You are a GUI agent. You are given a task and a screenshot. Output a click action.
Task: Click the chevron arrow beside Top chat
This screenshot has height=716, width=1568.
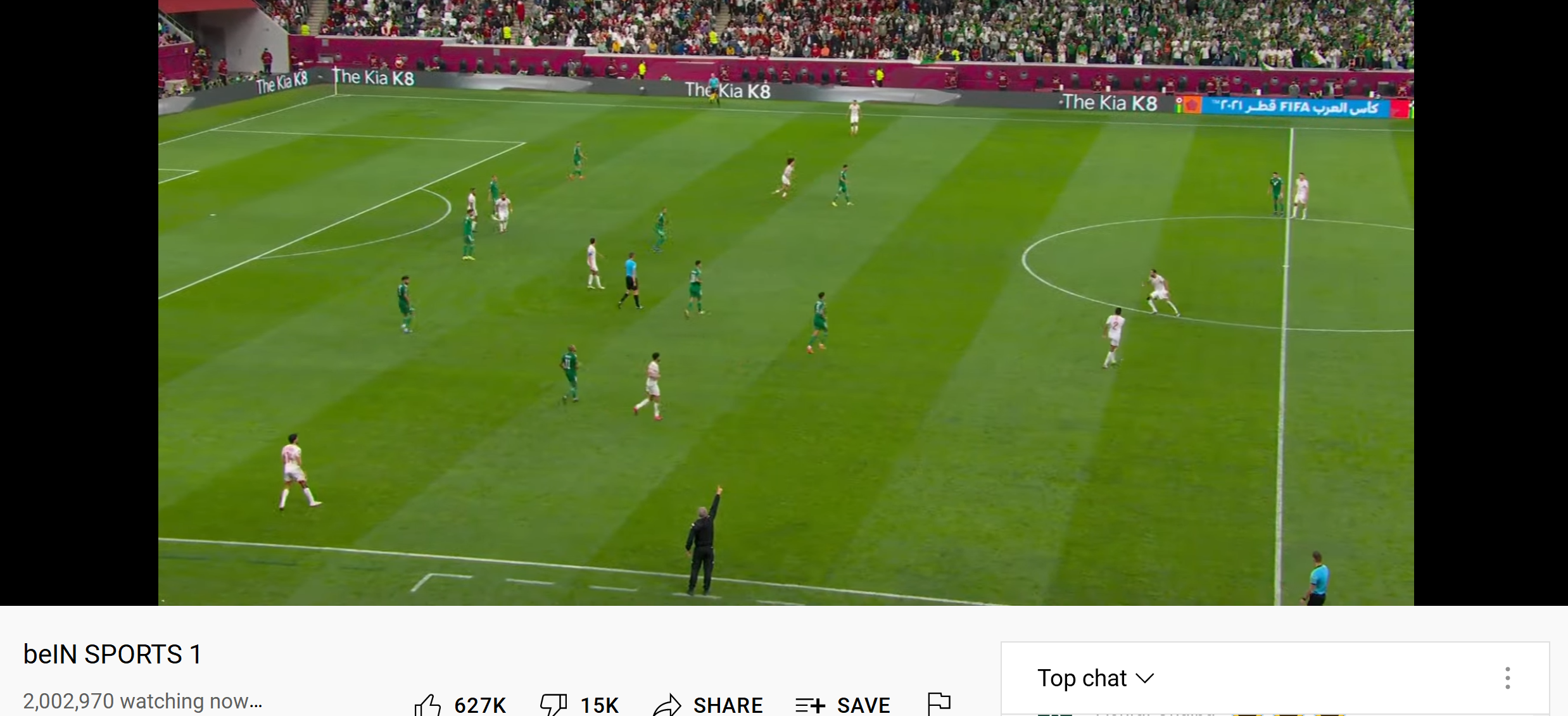(x=1145, y=679)
